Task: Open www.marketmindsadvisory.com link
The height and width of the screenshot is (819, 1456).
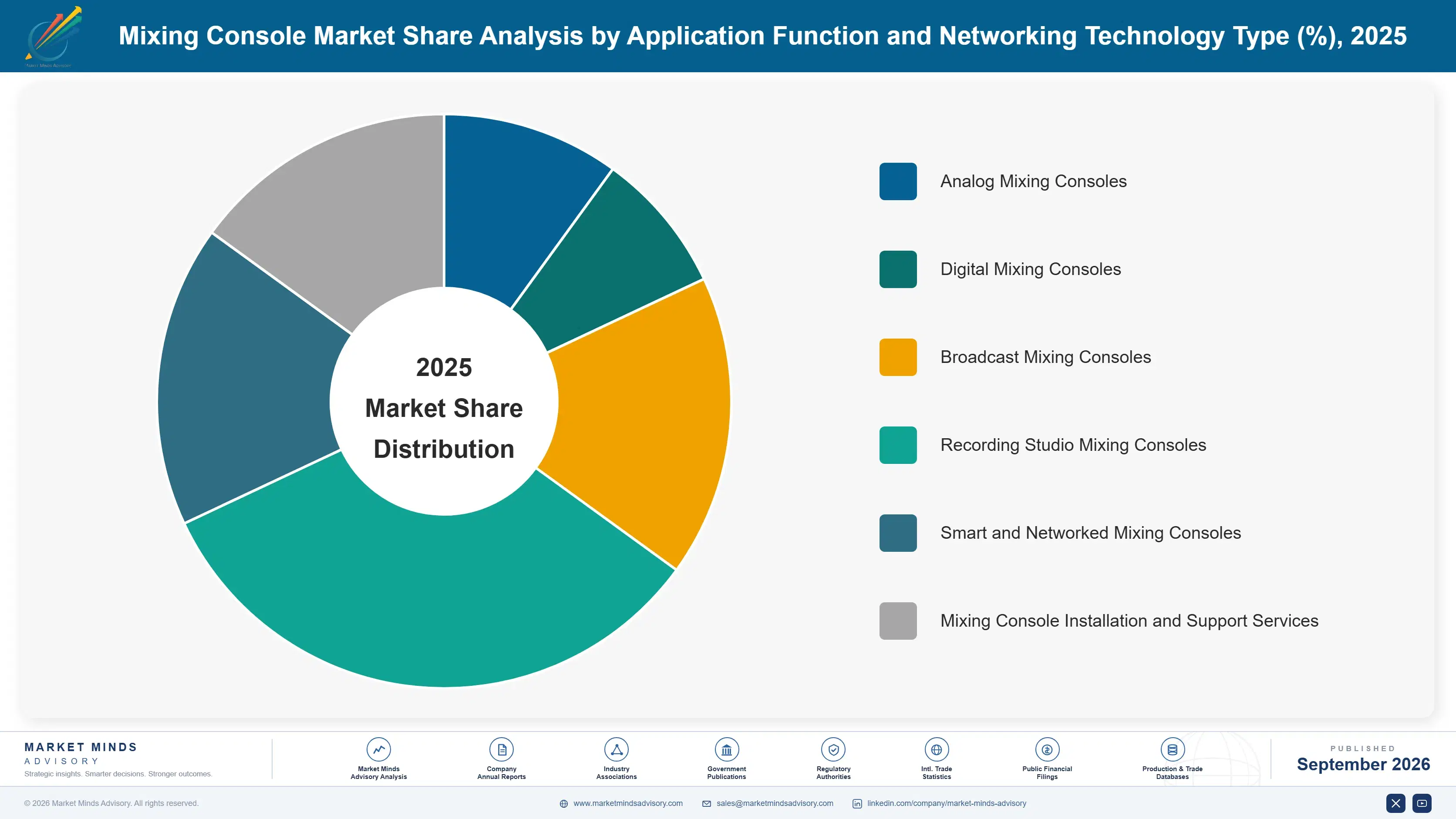Action: (628, 803)
